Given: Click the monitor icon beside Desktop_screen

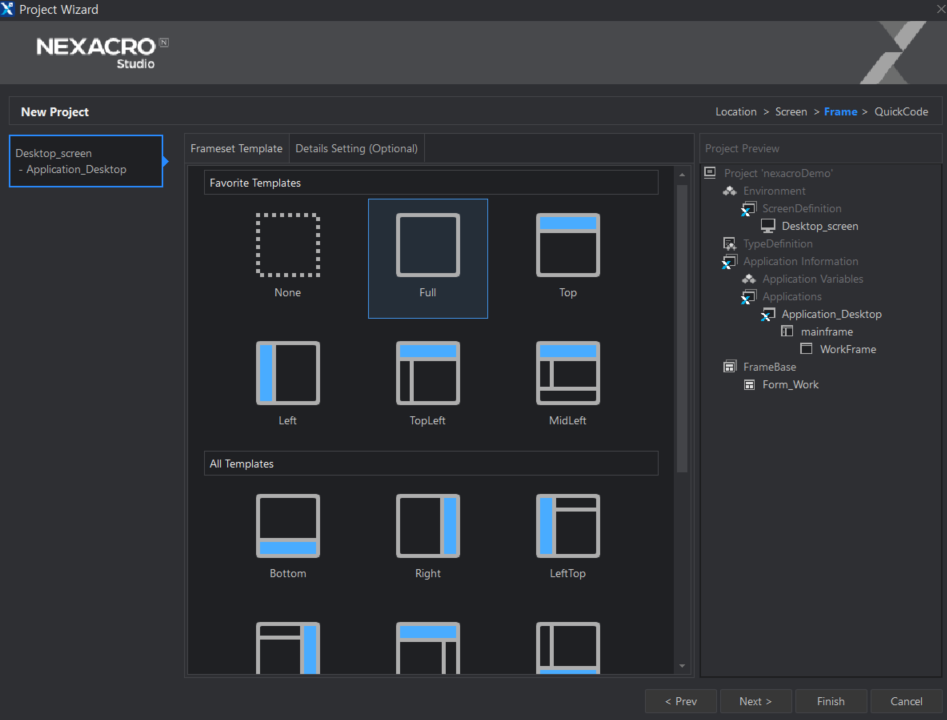Looking at the screenshot, I should click(x=768, y=226).
